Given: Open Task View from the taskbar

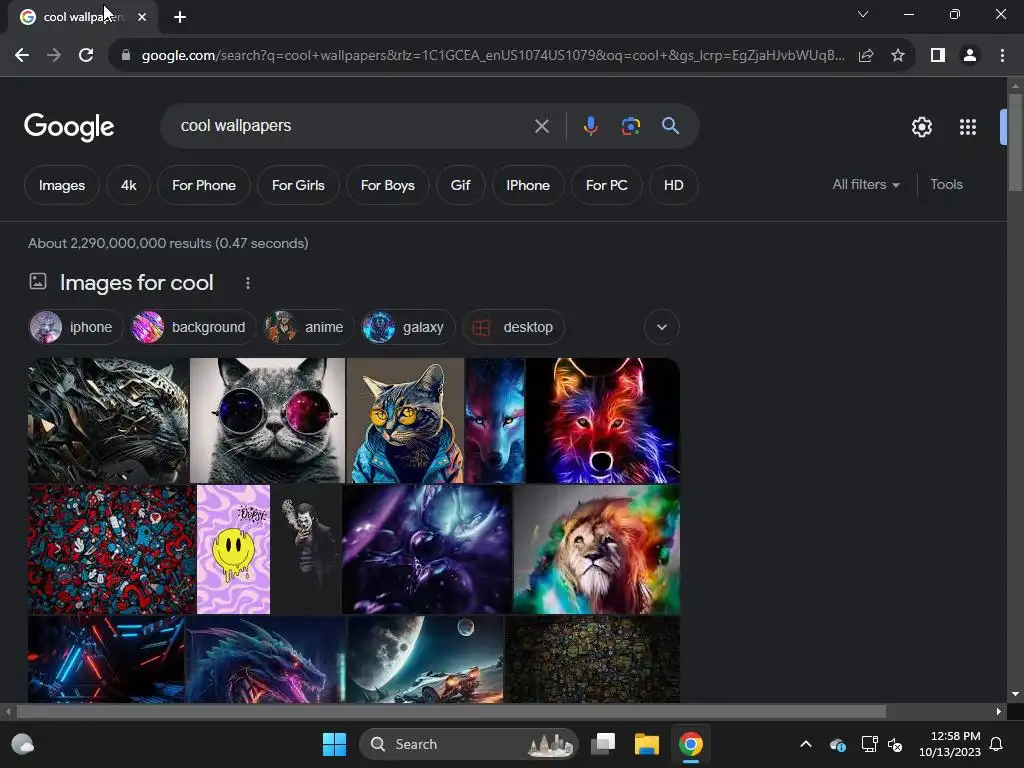Looking at the screenshot, I should 603,744.
